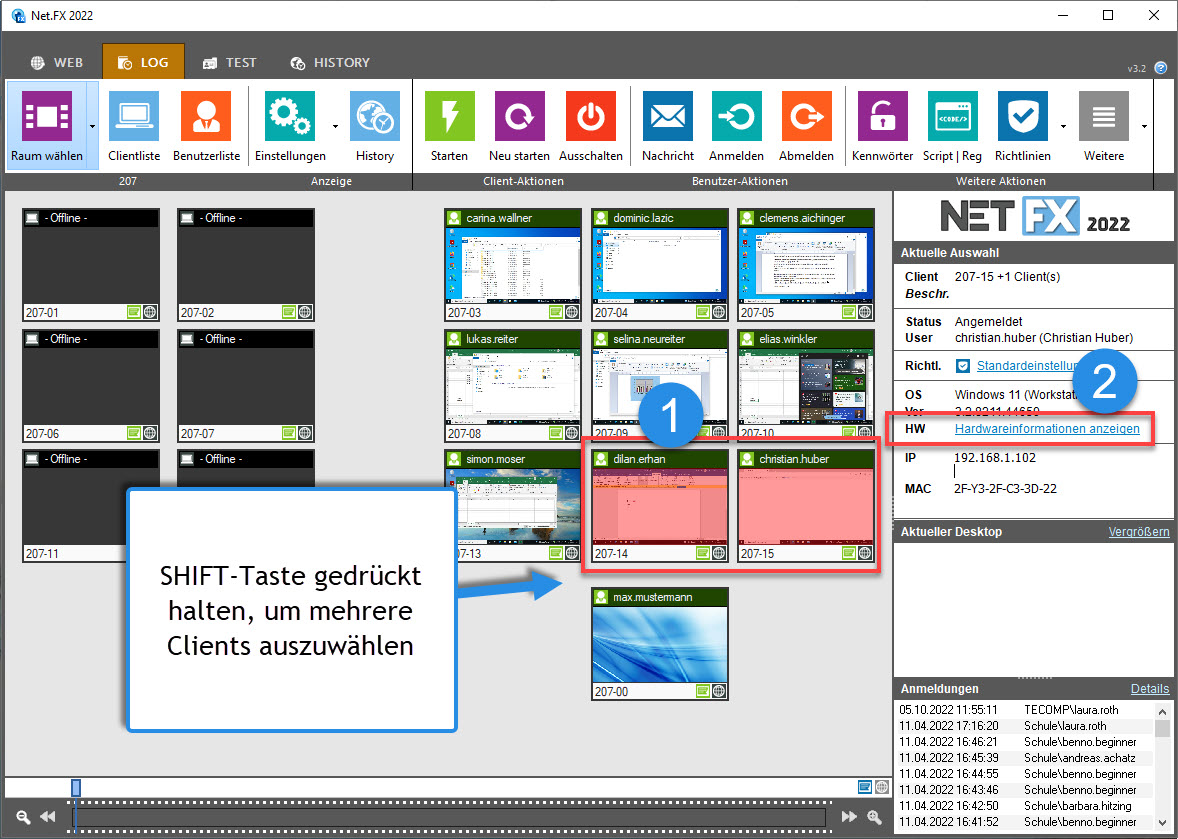Image resolution: width=1178 pixels, height=839 pixels.
Task: Select lukas.reiter's client thumbnail 207-08
Action: (512, 386)
